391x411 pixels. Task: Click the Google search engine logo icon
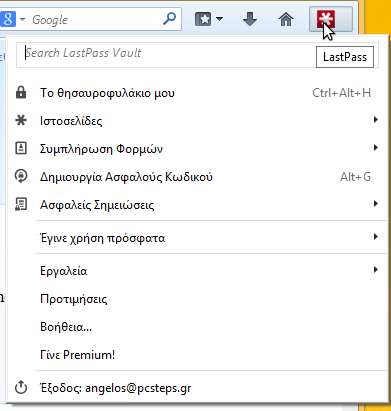8,19
